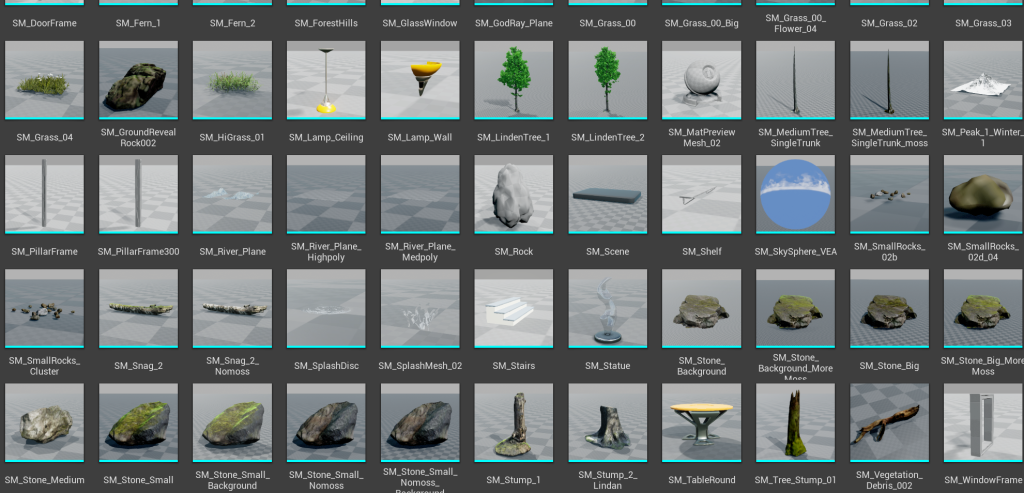Image resolution: width=1024 pixels, height=493 pixels.
Task: Select the SM_Shelf mesh asset
Action: pyautogui.click(x=702, y=194)
